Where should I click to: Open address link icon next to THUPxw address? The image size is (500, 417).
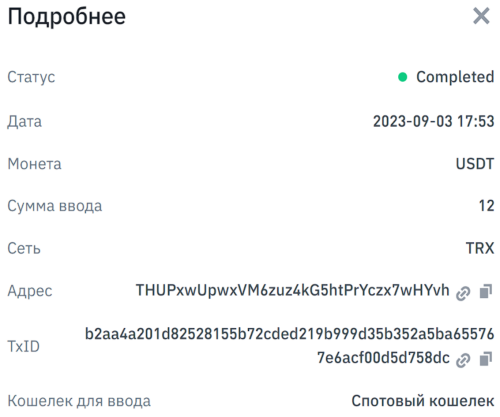(x=463, y=293)
